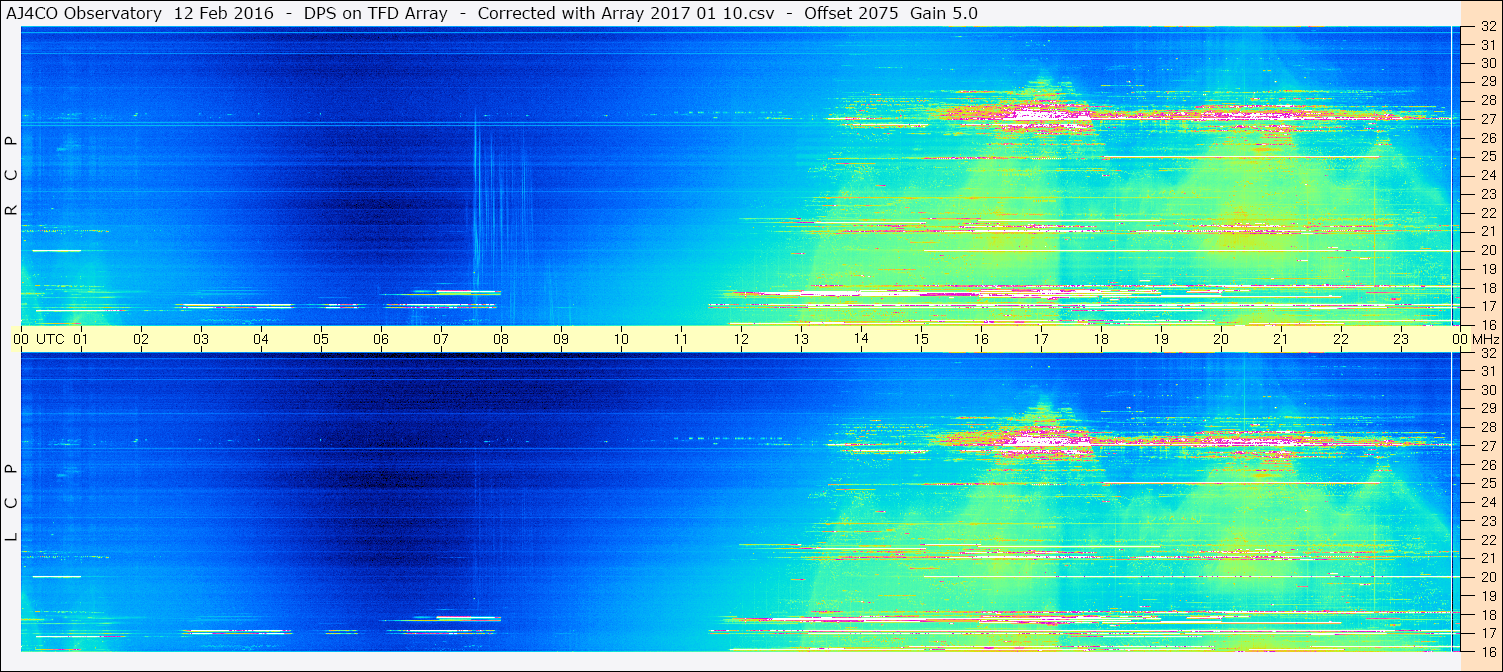The width and height of the screenshot is (1503, 672).
Task: Click the 16 MHz tick on RCP frequency scale
Action: click(x=1487, y=325)
